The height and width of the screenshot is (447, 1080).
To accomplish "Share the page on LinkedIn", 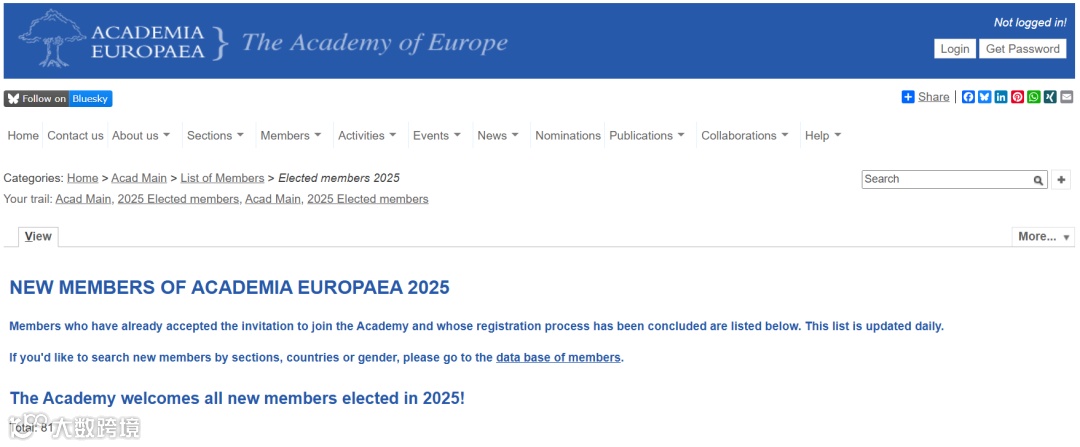I will [1001, 97].
